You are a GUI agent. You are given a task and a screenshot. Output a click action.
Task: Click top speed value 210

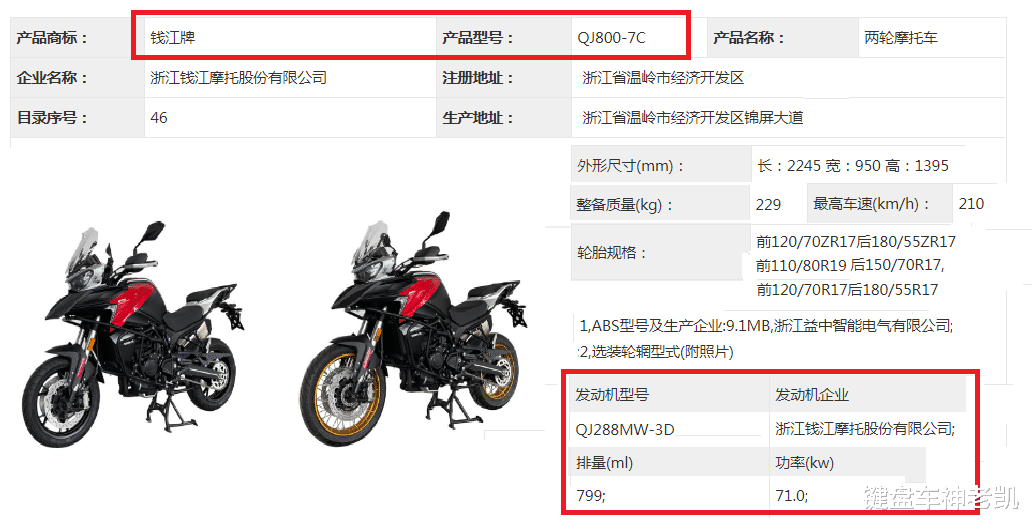click(971, 203)
